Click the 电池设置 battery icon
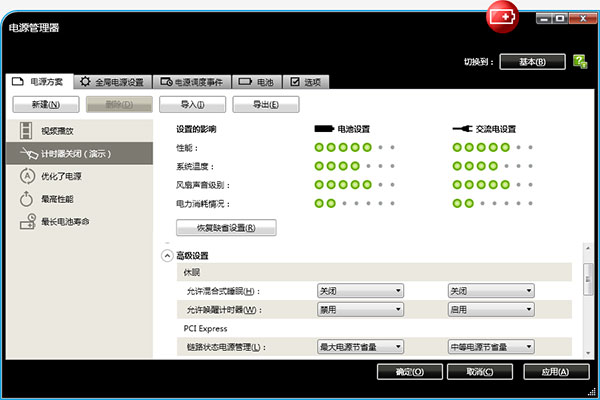The width and height of the screenshot is (600, 400). tap(324, 129)
